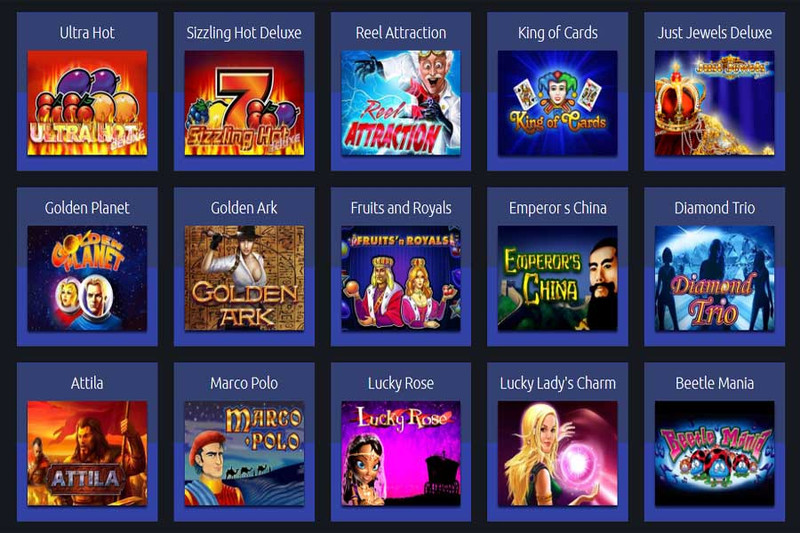Select Fruits and Royals game artwork
Viewport: 800px width, 533px height.
pyautogui.click(x=401, y=278)
